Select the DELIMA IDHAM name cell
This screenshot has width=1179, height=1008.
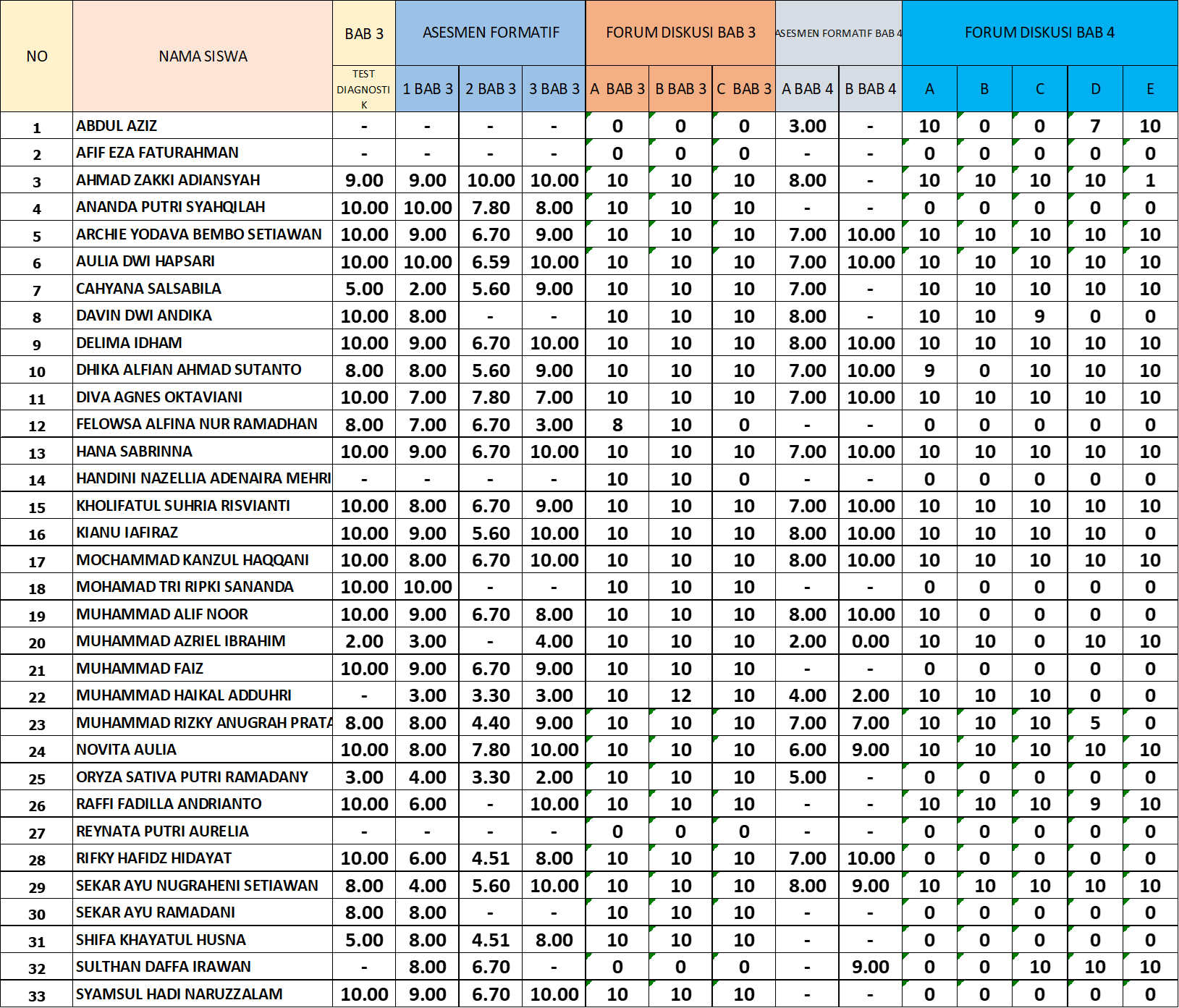203,343
